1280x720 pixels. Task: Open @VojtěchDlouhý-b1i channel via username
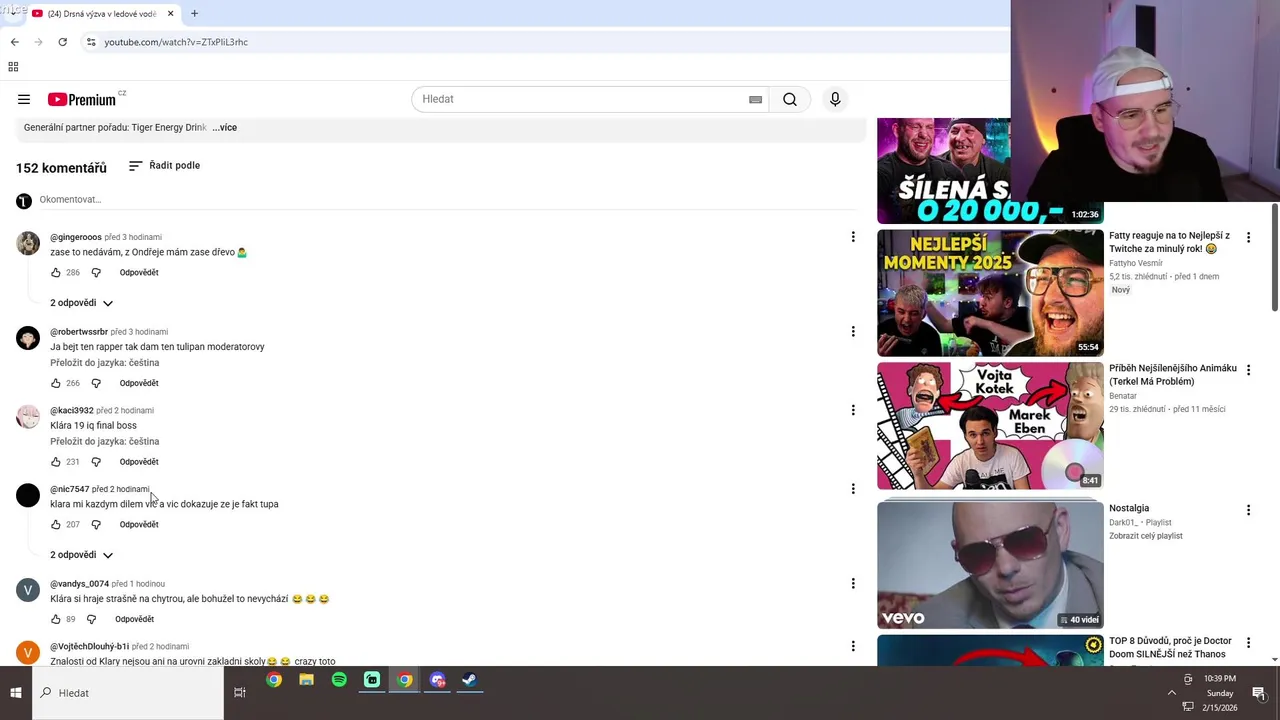89,646
